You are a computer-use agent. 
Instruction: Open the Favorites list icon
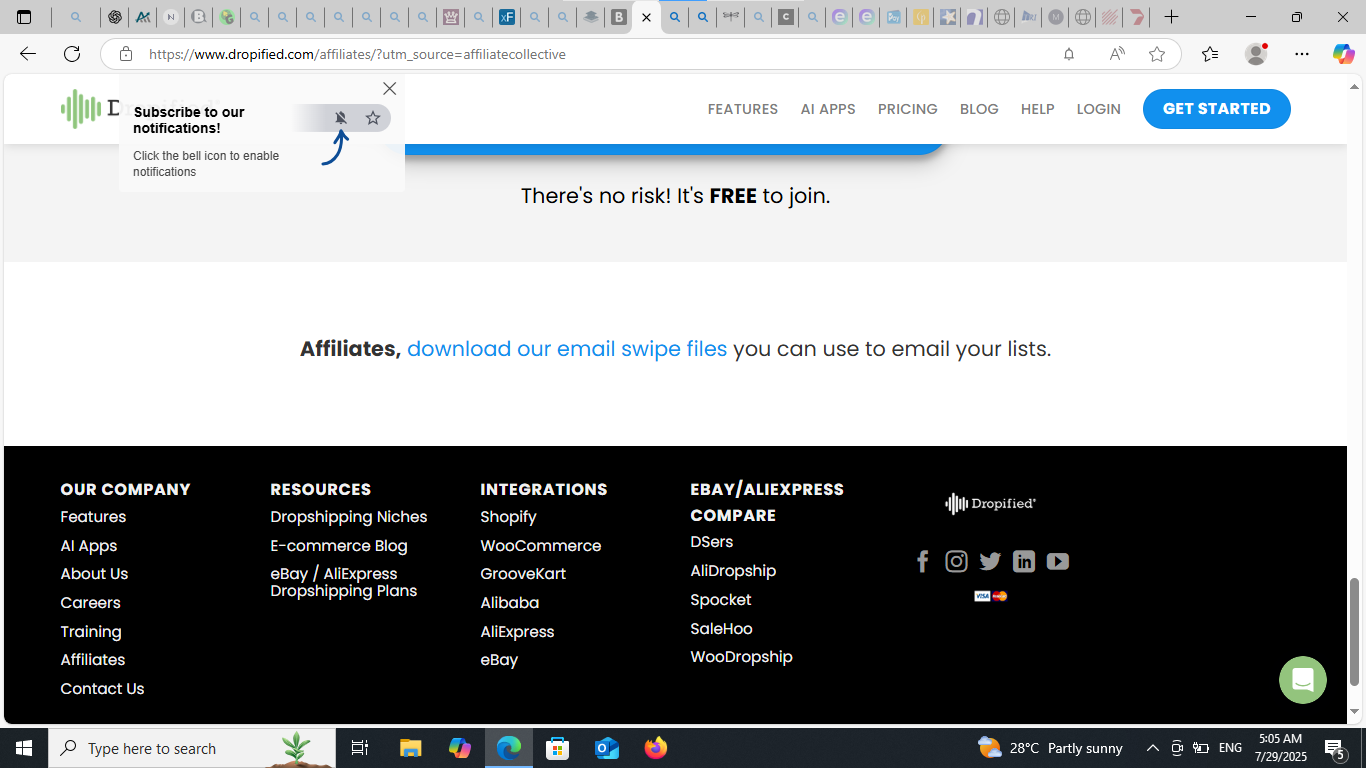(x=1210, y=54)
